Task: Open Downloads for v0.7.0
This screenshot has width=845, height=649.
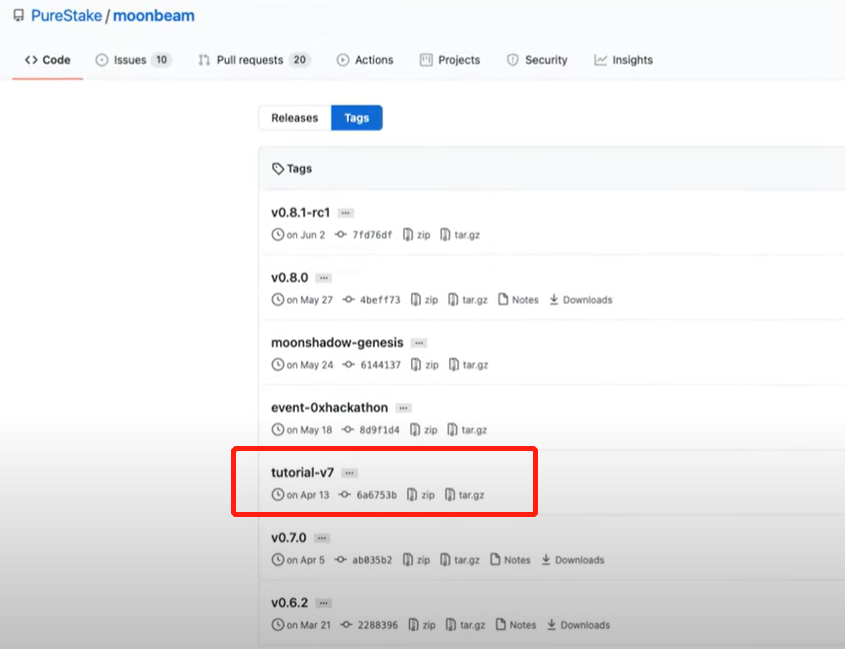Action: 573,560
